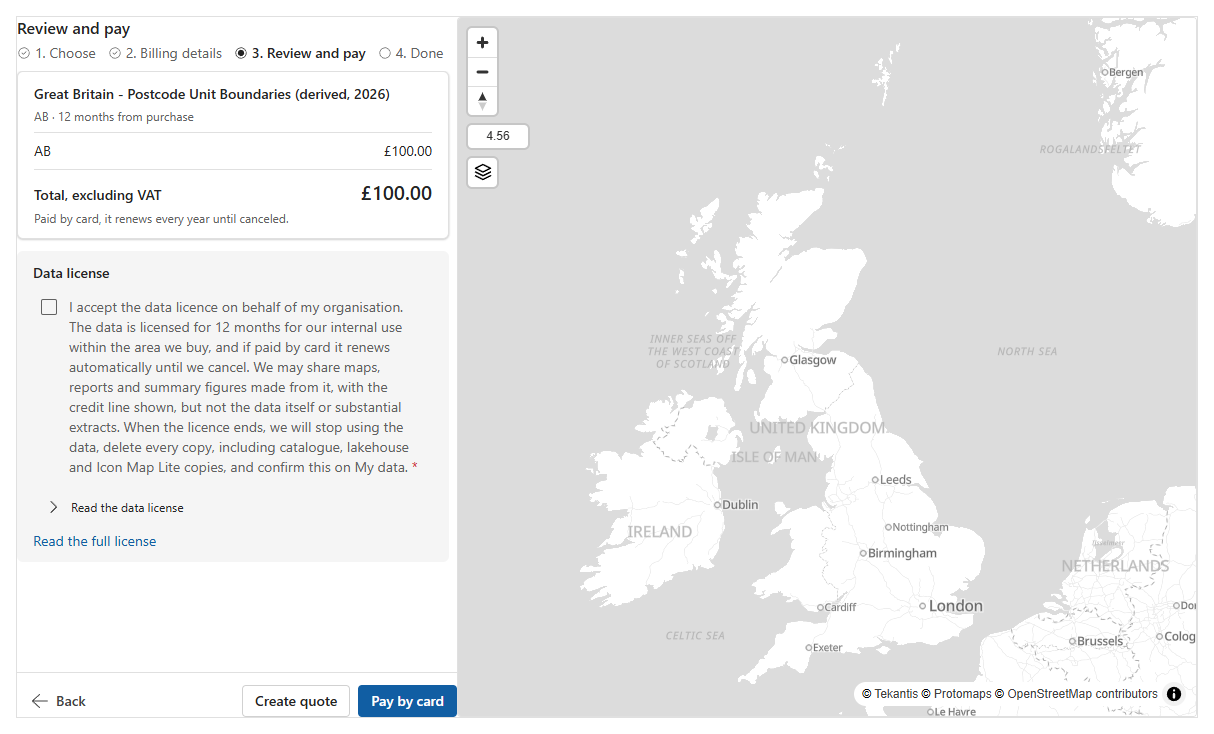Click the Data license heading

(71, 273)
